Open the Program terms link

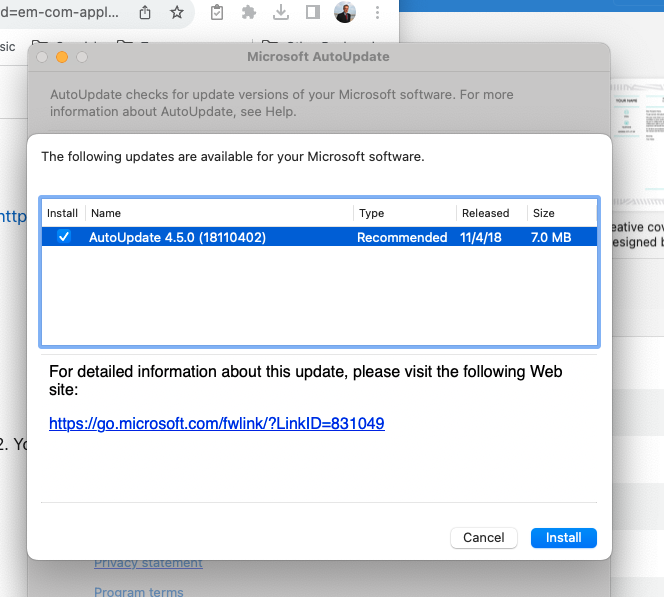pos(138,591)
